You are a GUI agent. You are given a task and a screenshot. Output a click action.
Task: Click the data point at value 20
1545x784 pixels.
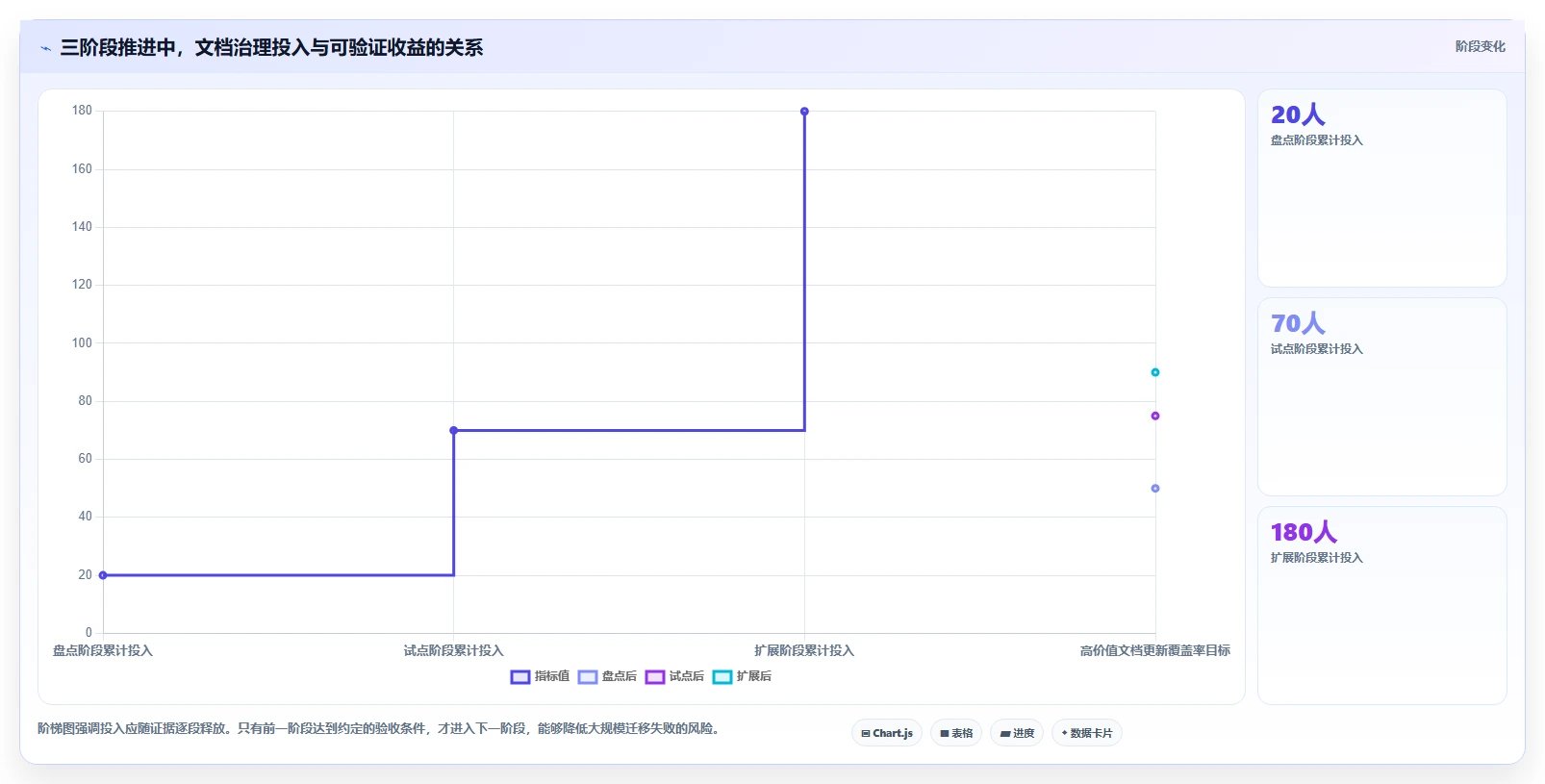tap(103, 575)
